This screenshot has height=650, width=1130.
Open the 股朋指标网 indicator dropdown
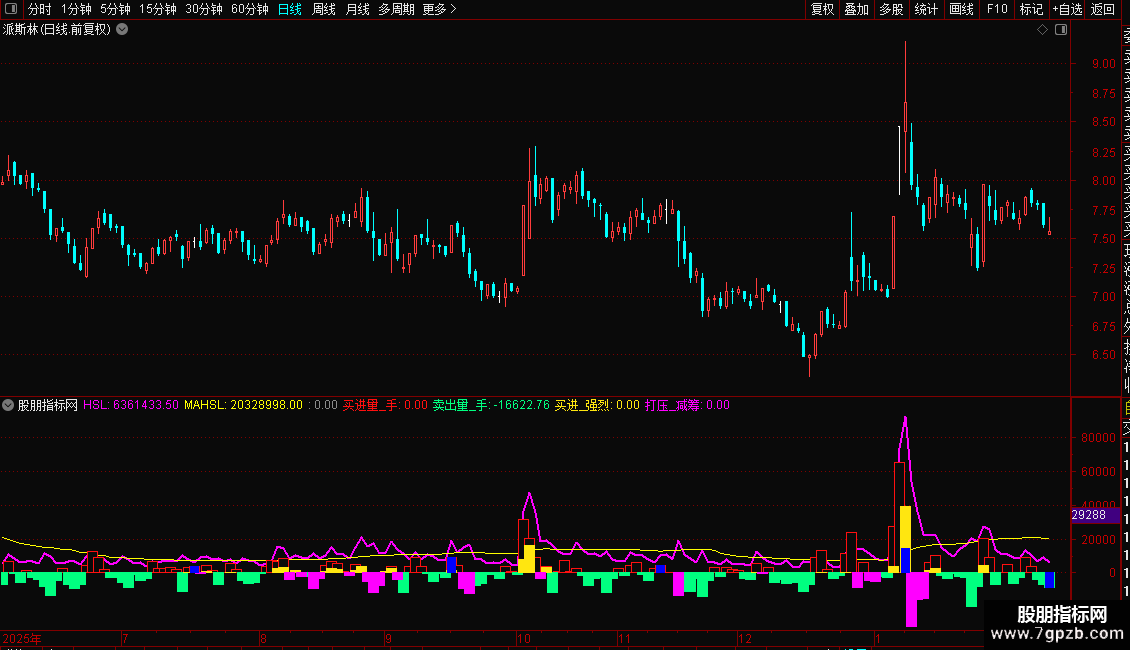pos(8,405)
